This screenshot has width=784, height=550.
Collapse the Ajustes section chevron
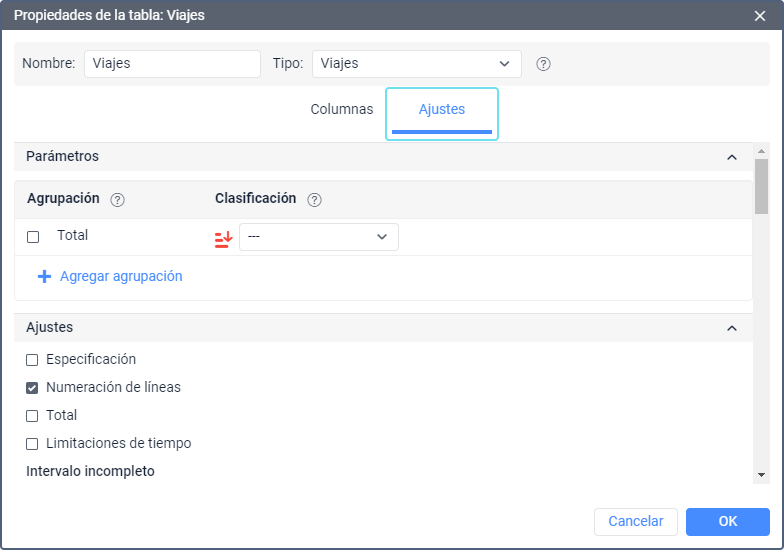click(x=732, y=328)
